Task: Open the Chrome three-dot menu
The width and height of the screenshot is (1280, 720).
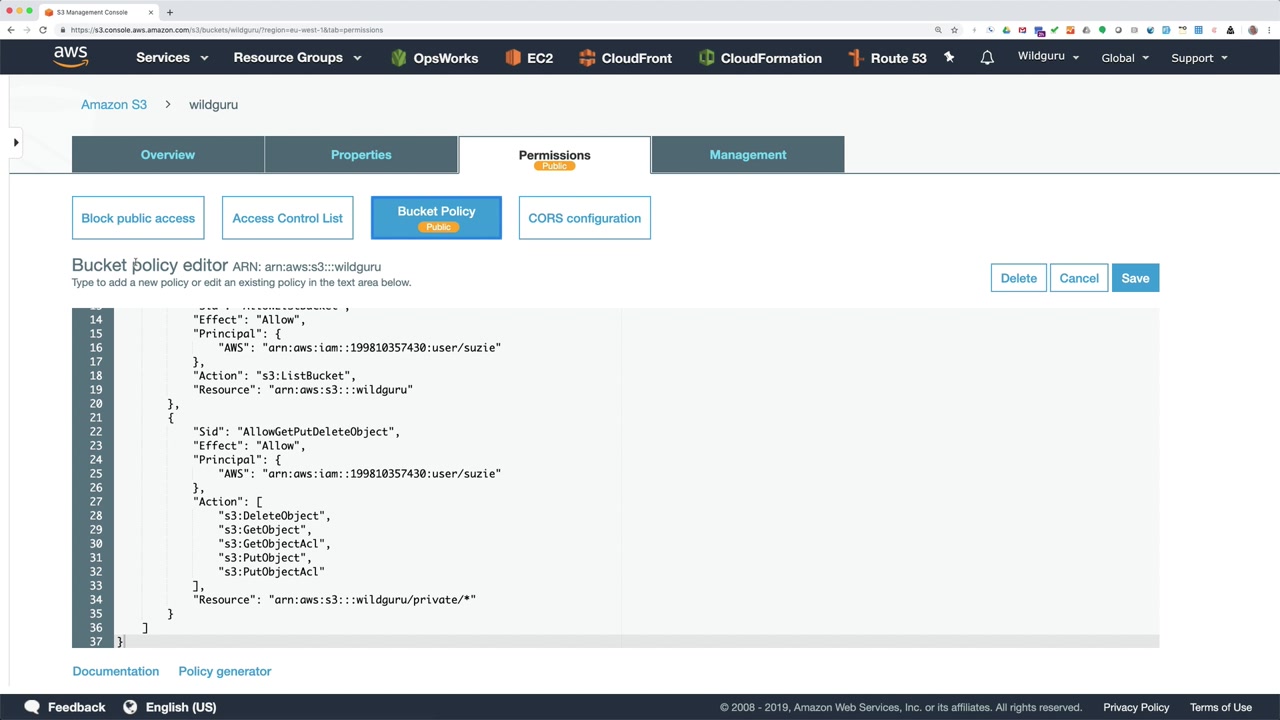Action: (x=1269, y=30)
